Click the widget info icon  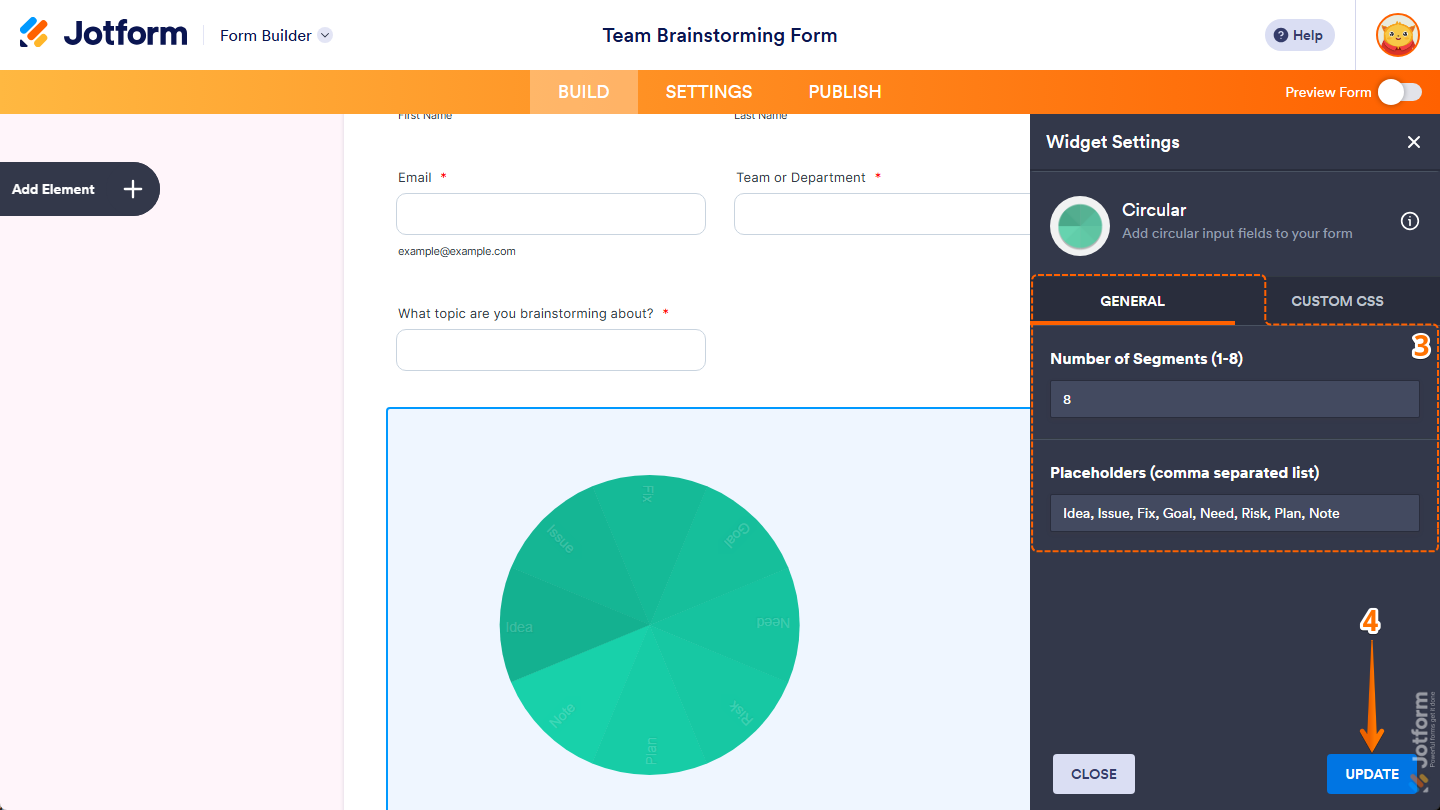(1409, 221)
